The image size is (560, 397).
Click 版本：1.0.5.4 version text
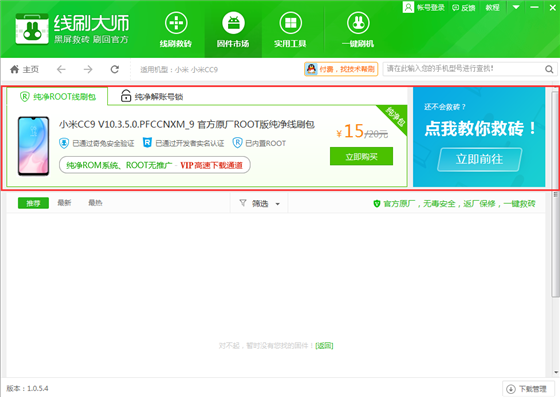coord(27,388)
